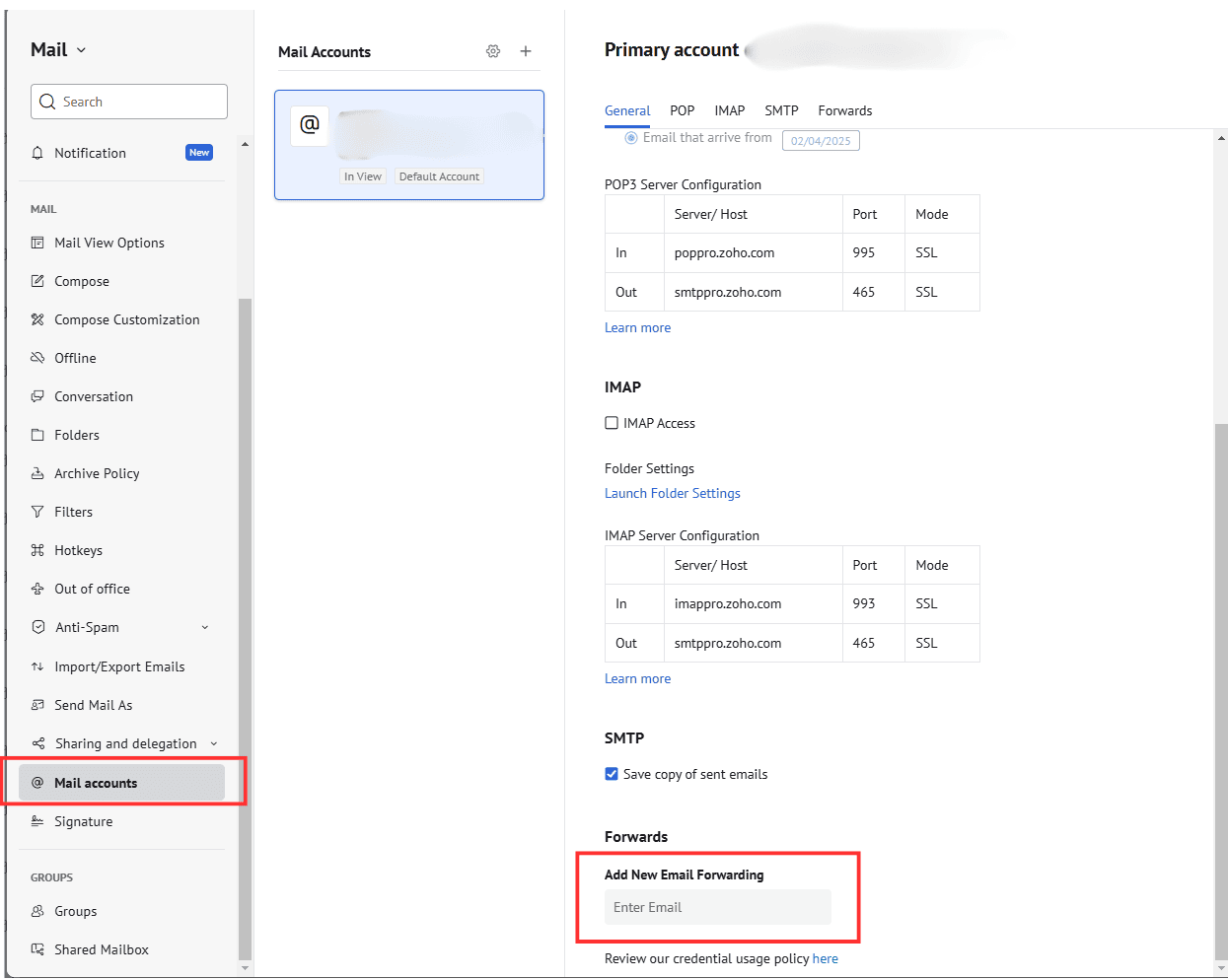
Task: Click the Hotkeys command icon
Action: coord(37,550)
